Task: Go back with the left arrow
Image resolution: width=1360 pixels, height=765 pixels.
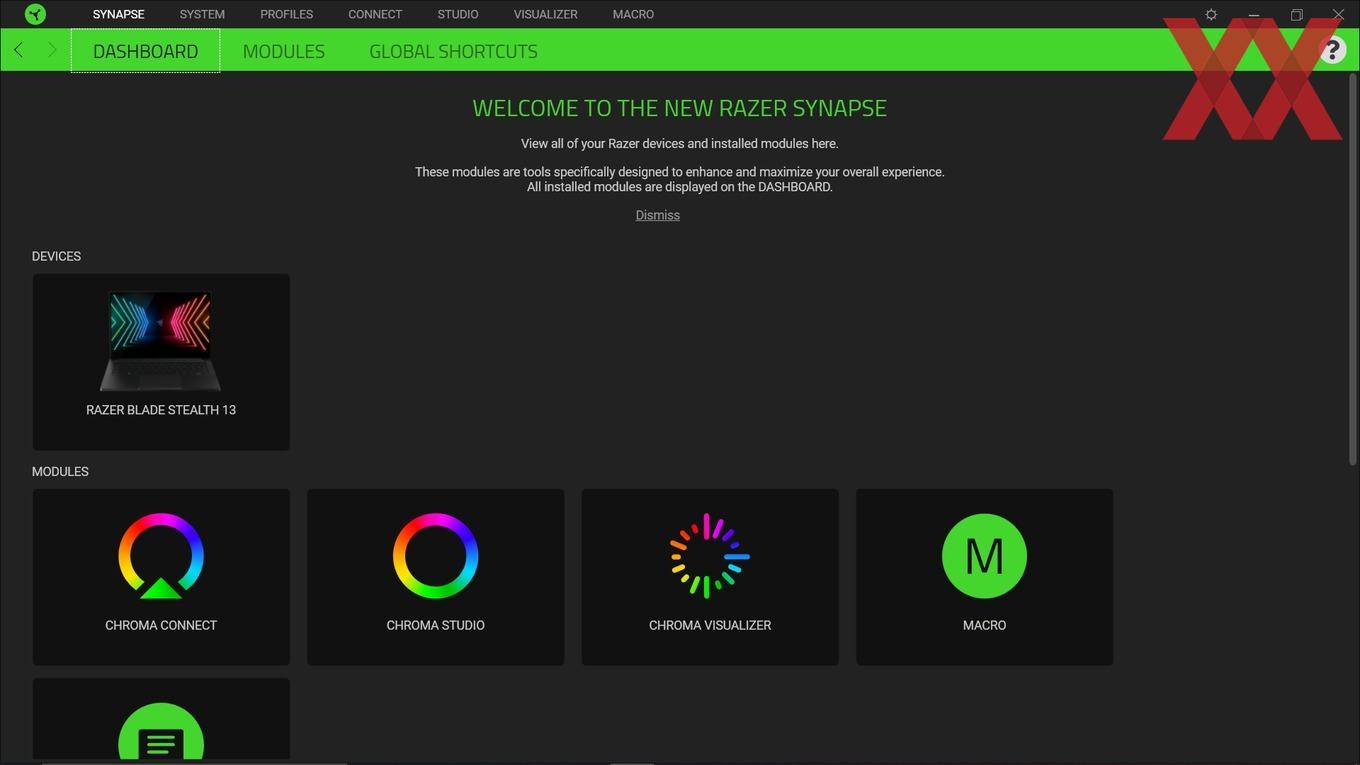Action: tap(18, 50)
